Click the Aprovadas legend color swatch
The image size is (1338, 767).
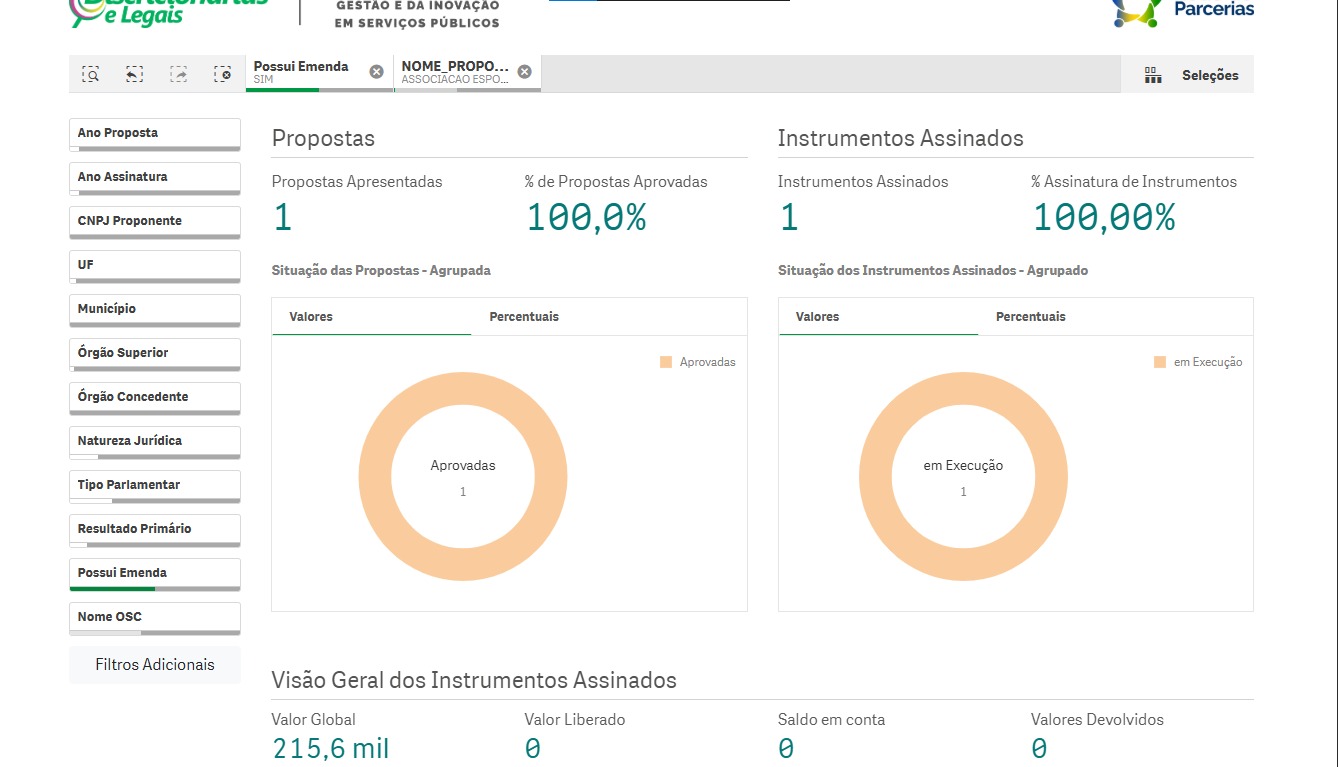coord(666,362)
